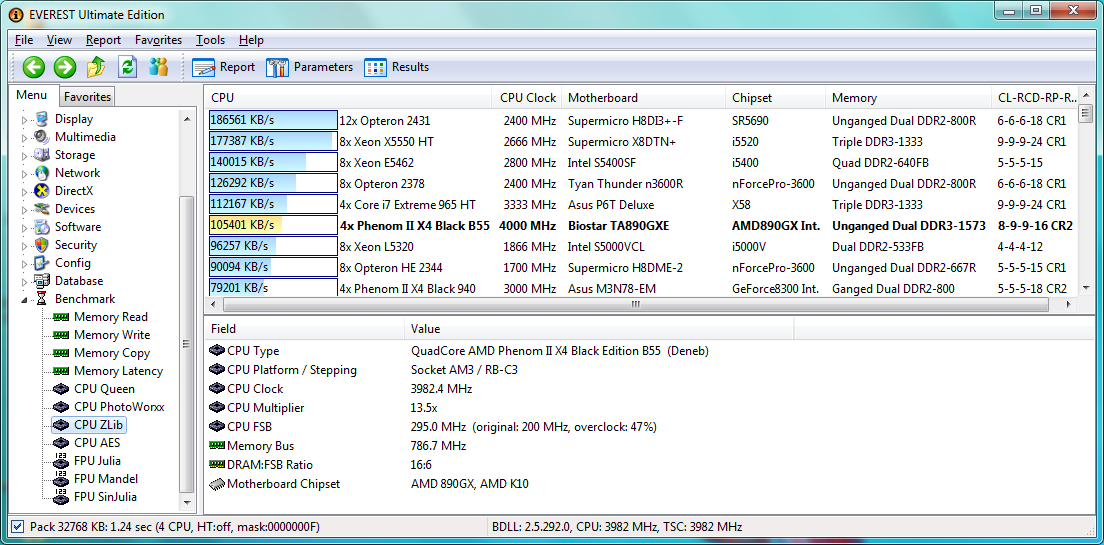Select the Display monitor icon in tree
The image size is (1104, 545).
pyautogui.click(x=42, y=119)
